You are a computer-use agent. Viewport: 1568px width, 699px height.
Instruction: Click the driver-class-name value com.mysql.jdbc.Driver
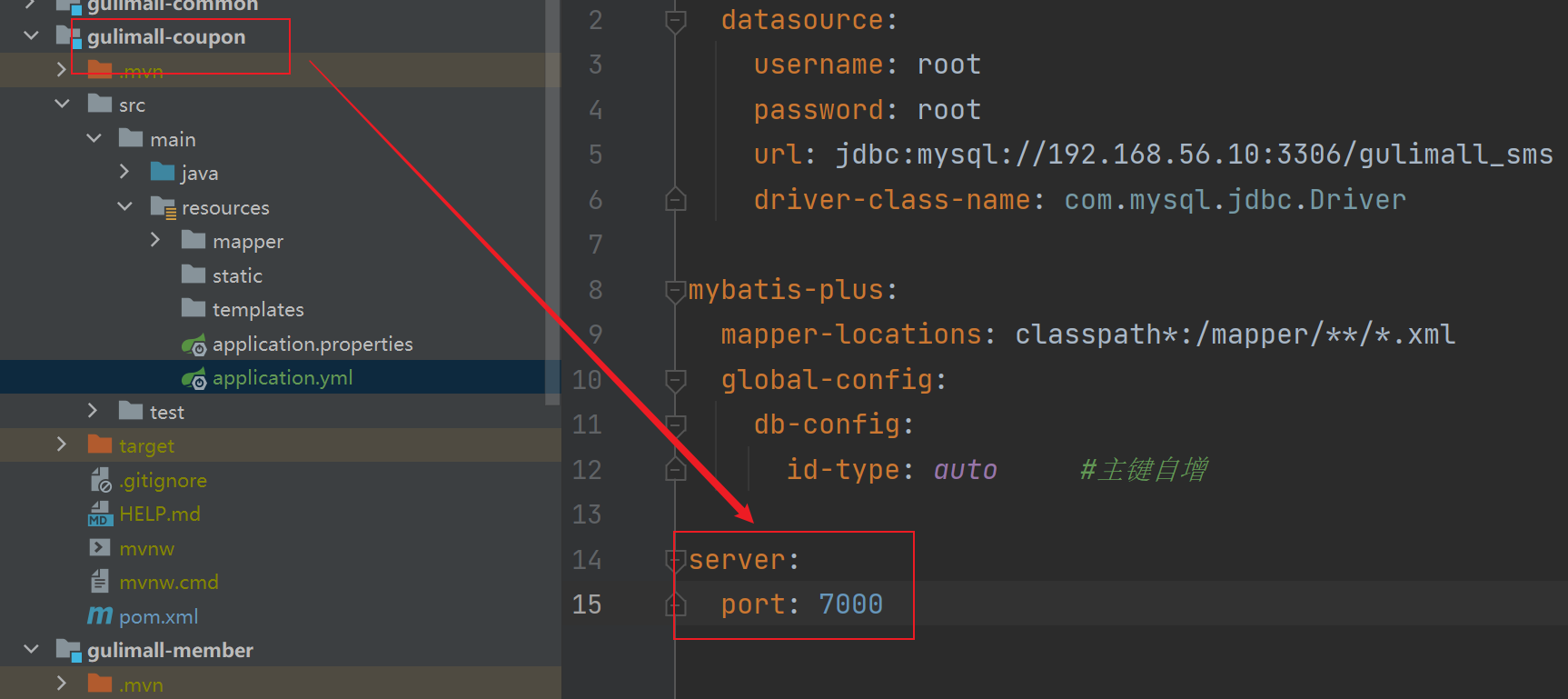coord(1236,200)
